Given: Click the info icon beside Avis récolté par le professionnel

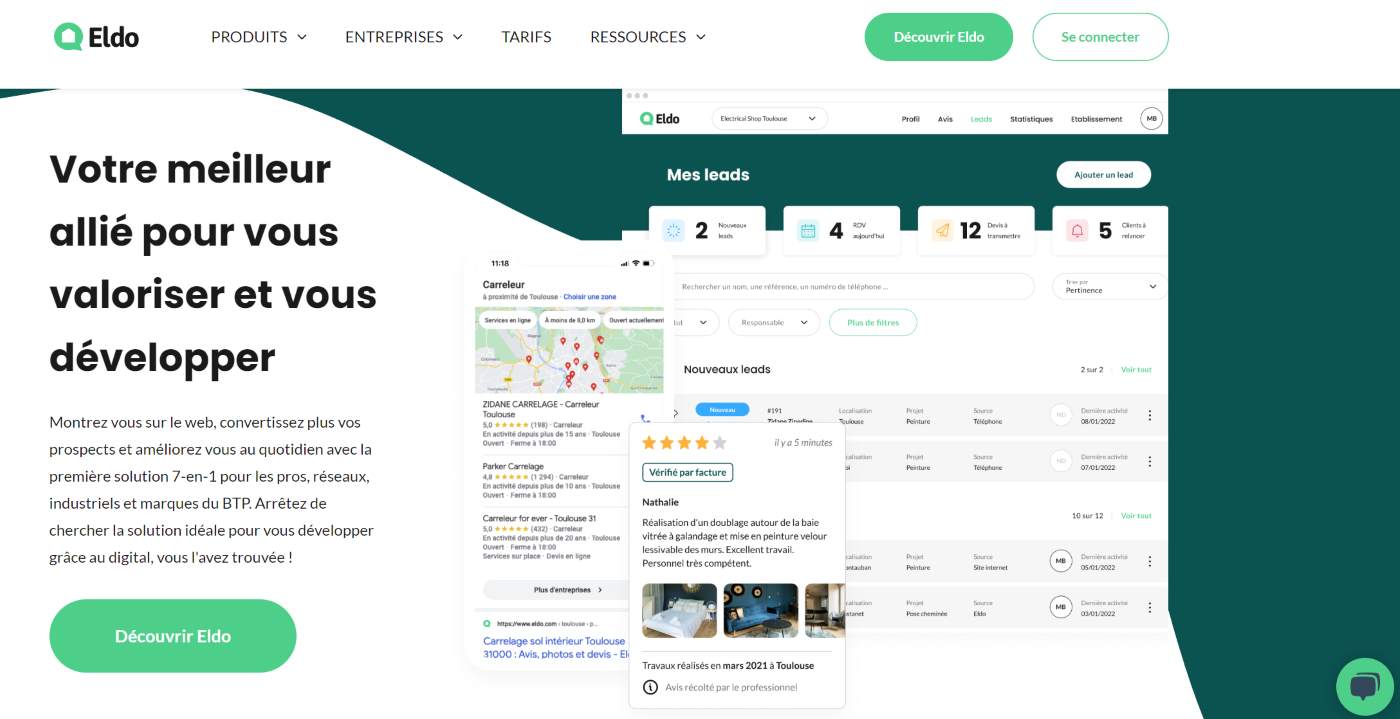Looking at the screenshot, I should click(650, 687).
